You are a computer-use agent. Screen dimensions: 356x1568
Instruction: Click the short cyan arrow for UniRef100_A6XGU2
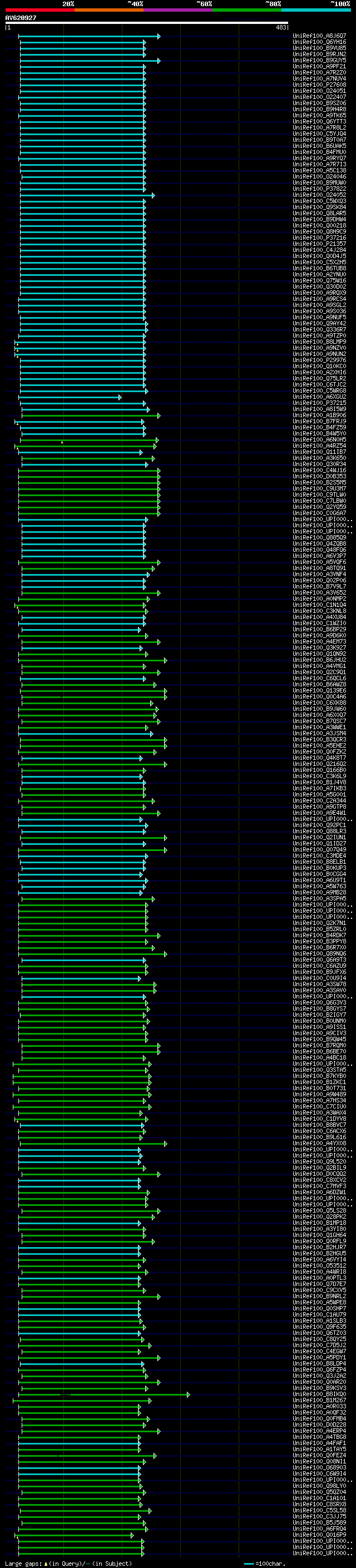point(70,398)
